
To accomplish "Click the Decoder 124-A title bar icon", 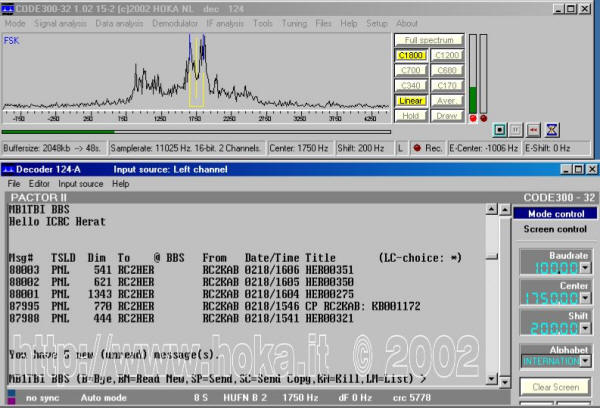I will 7,170.
